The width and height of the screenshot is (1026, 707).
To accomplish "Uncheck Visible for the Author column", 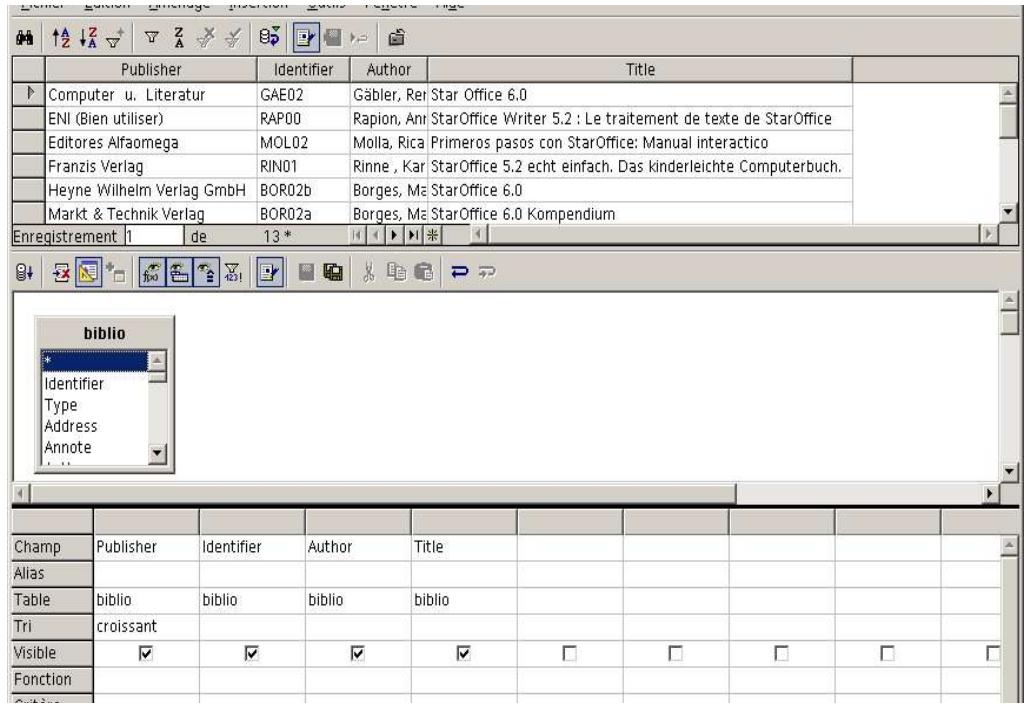I will point(357,653).
